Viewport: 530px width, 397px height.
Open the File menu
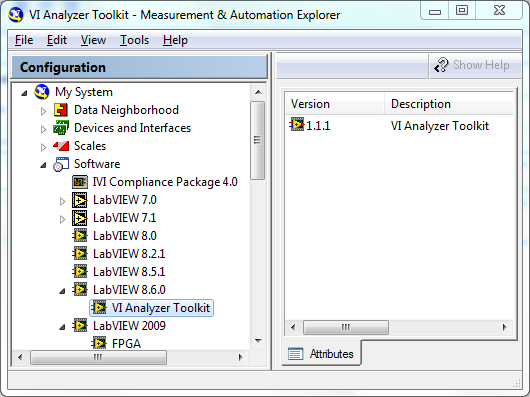(x=24, y=40)
